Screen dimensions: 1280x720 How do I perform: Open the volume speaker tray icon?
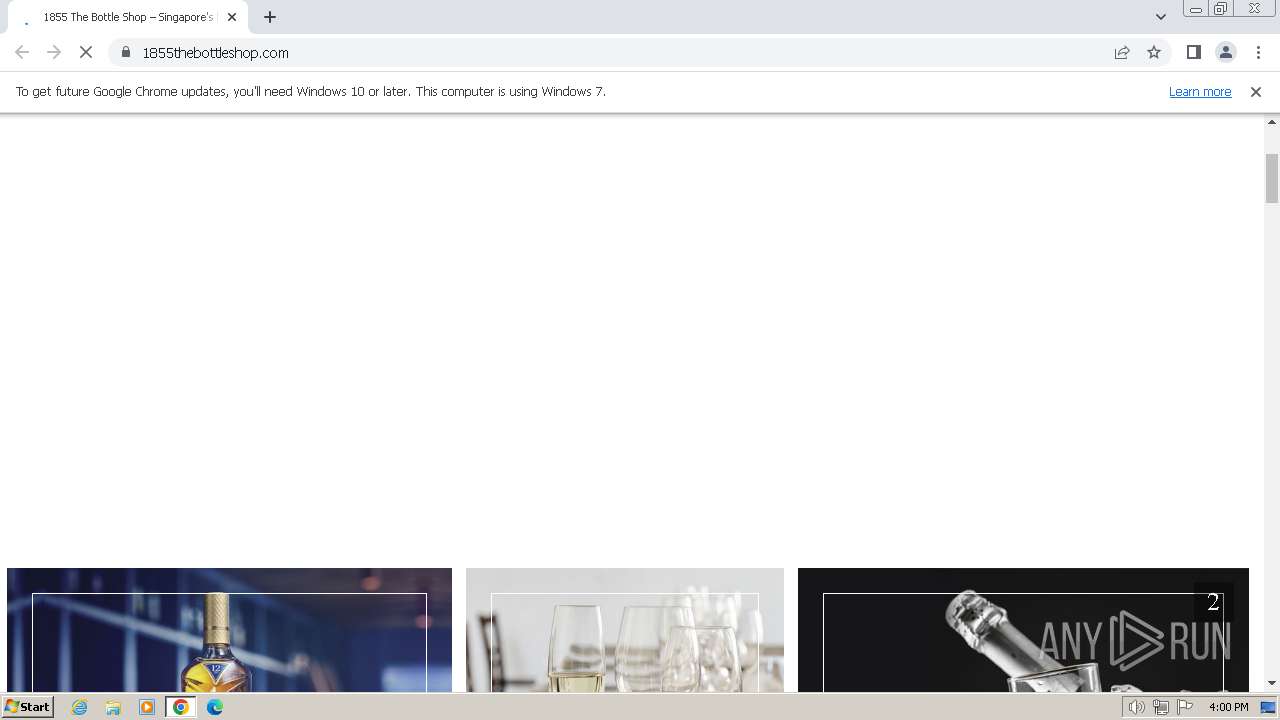tap(1136, 707)
